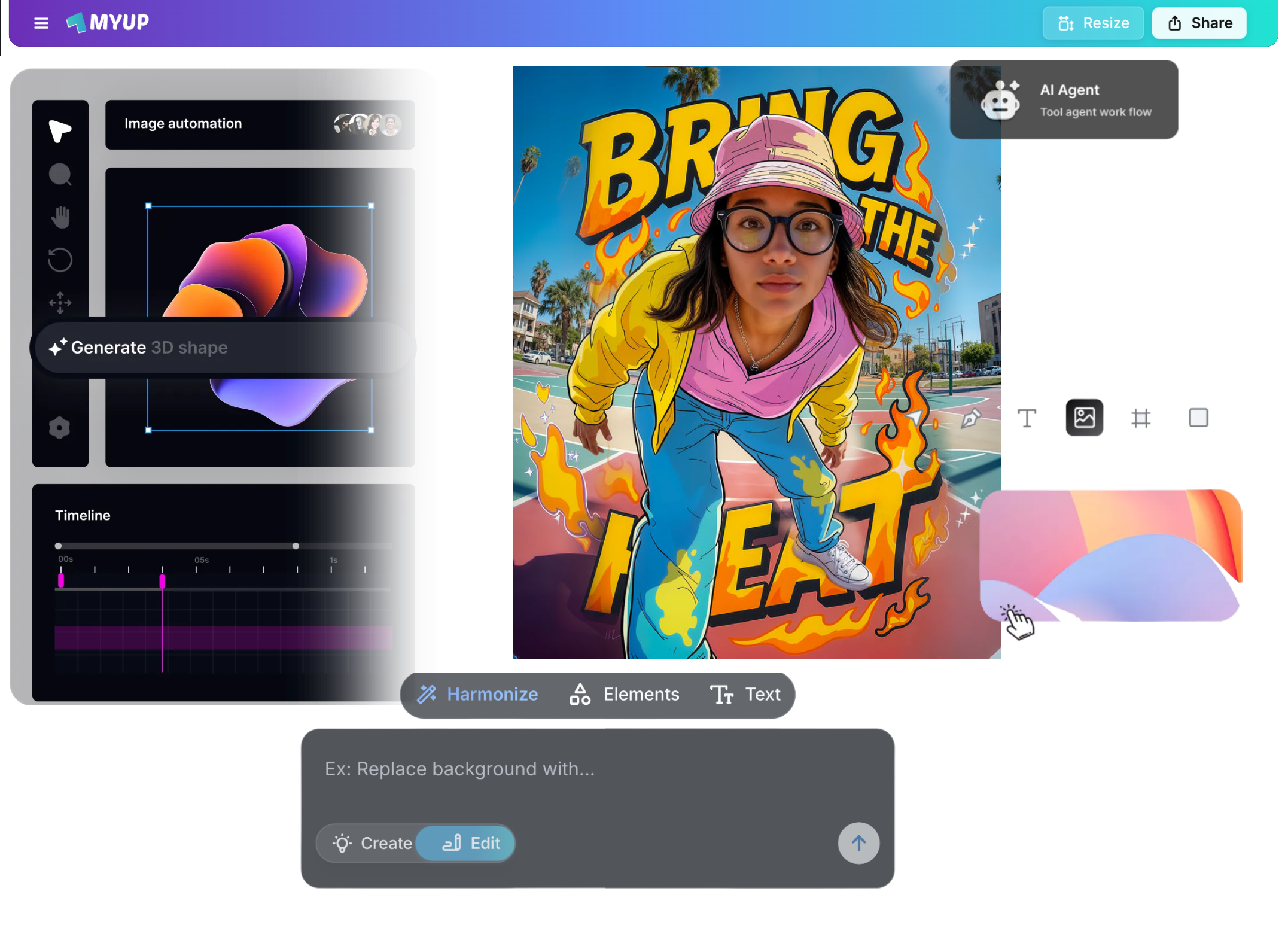
Task: Switch prompt mode to Edit
Action: coord(471,843)
